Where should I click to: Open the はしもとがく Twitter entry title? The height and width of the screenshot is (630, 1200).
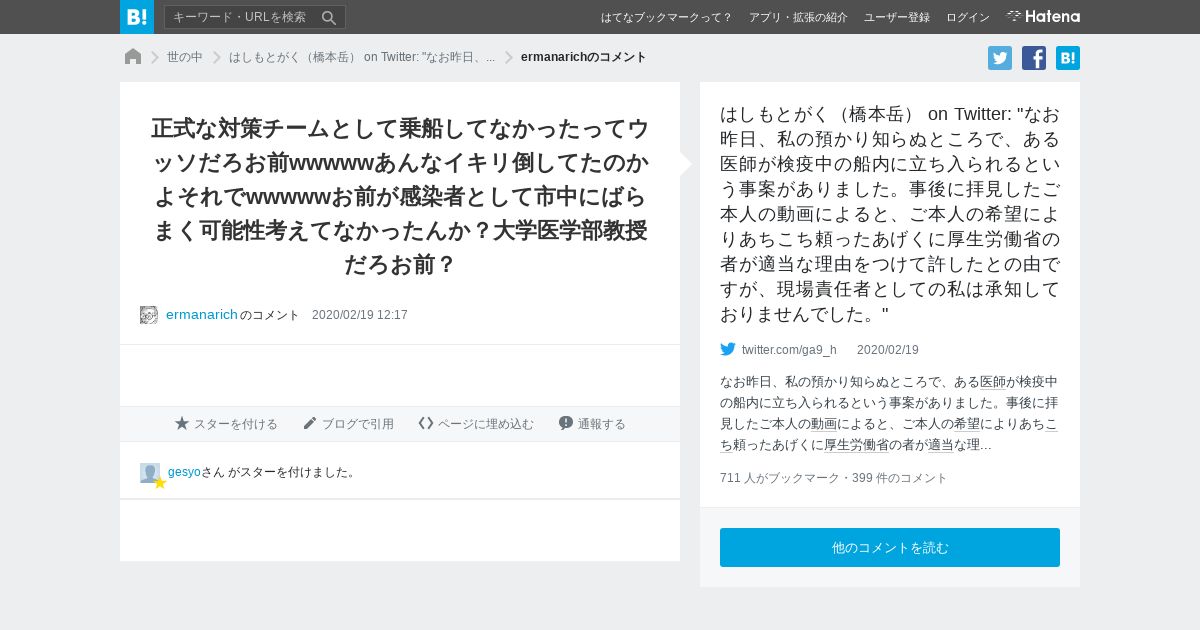point(890,214)
